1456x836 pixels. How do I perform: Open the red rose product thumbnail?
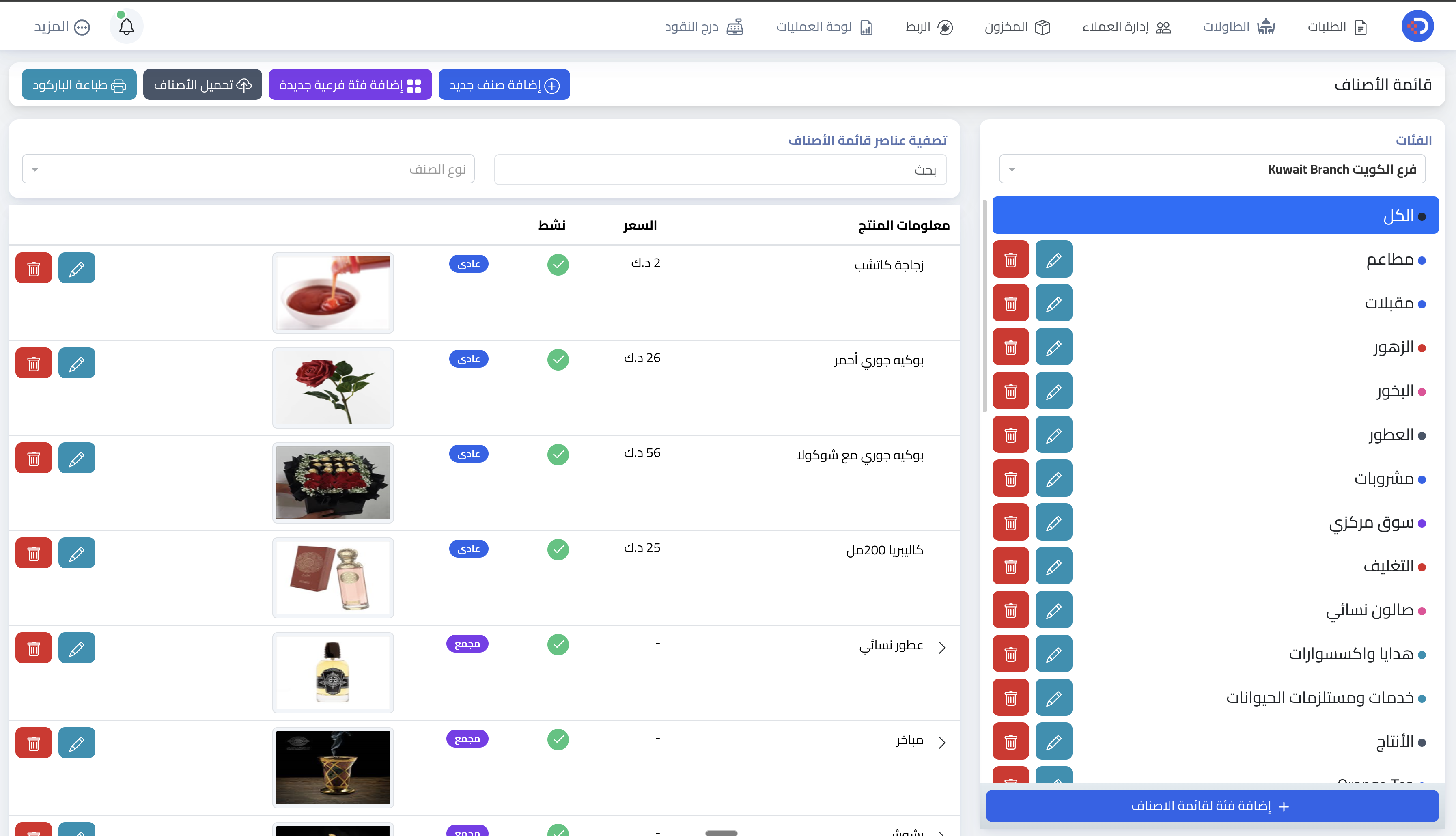coord(333,388)
